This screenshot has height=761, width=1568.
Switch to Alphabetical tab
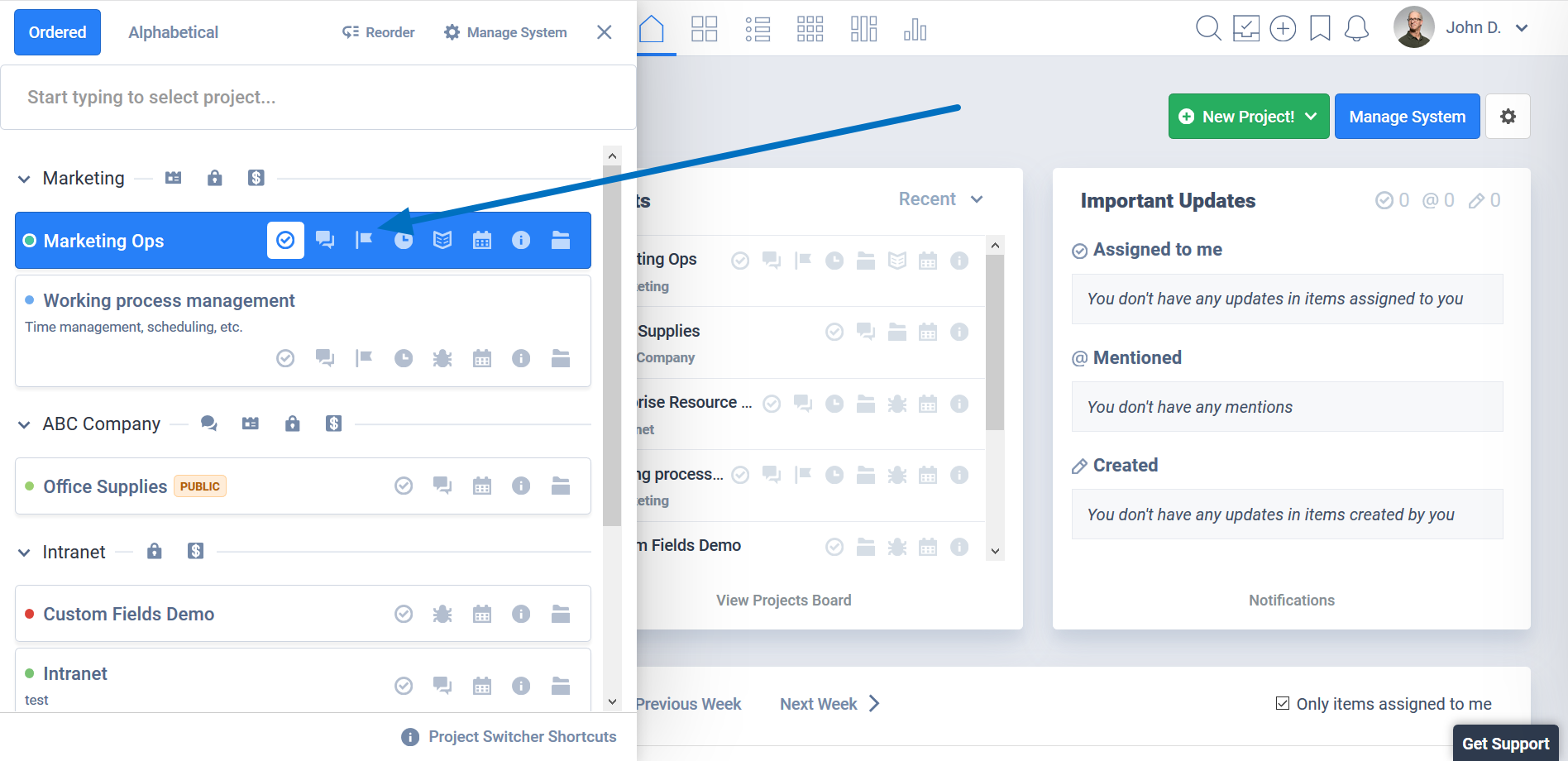coord(173,32)
